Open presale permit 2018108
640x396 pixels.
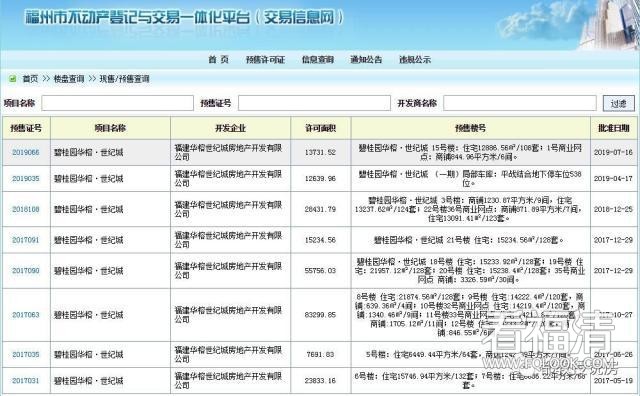tap(26, 209)
